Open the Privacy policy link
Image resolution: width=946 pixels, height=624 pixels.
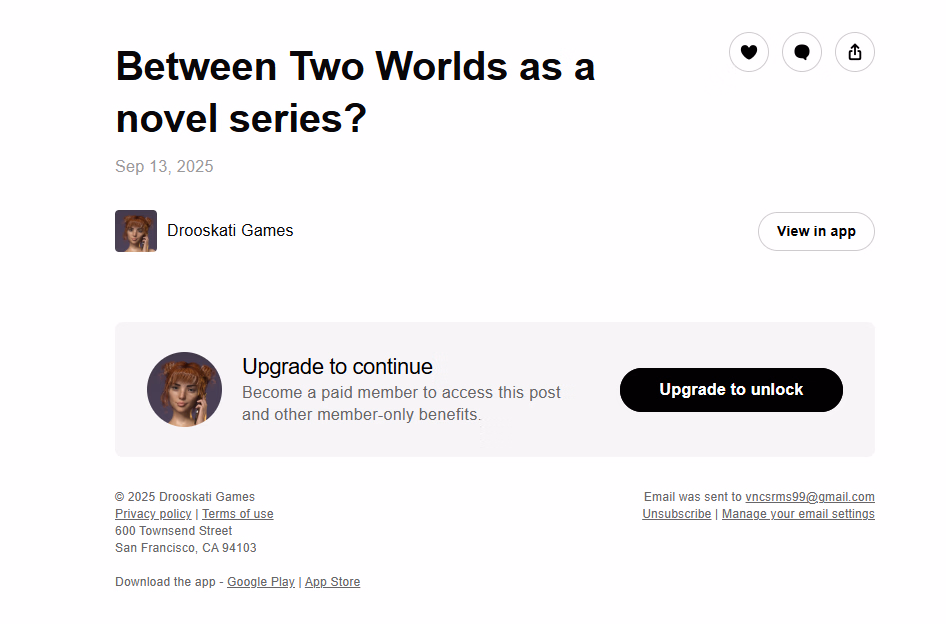(x=153, y=514)
